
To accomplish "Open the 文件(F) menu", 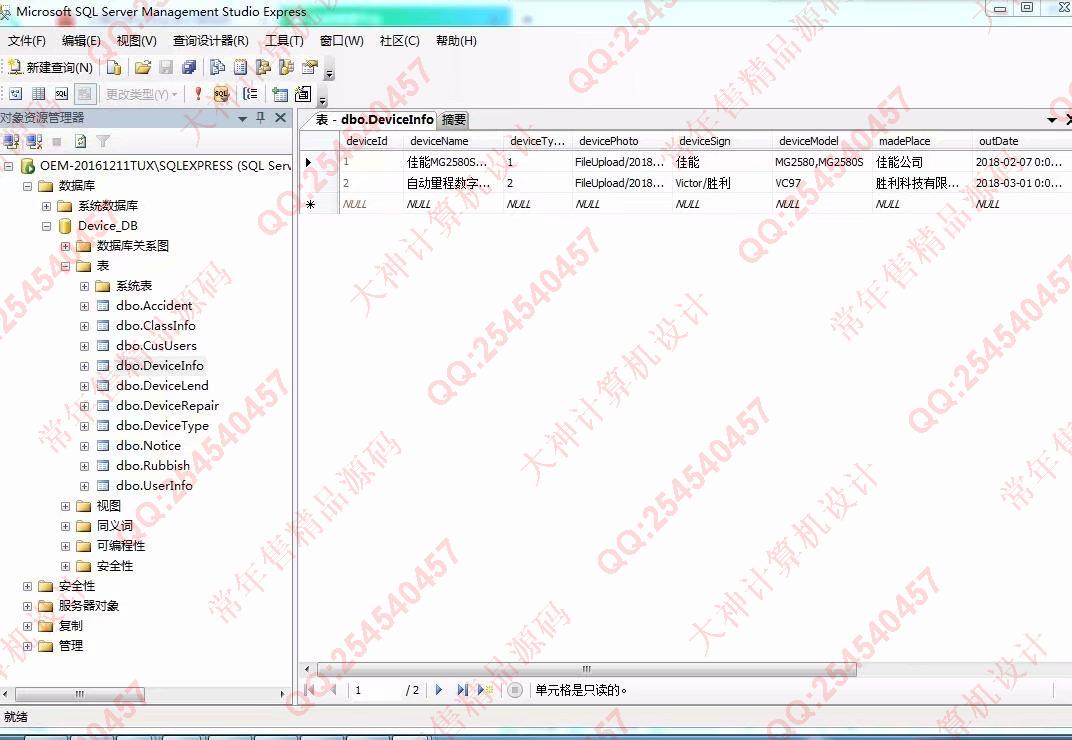I will coord(27,40).
